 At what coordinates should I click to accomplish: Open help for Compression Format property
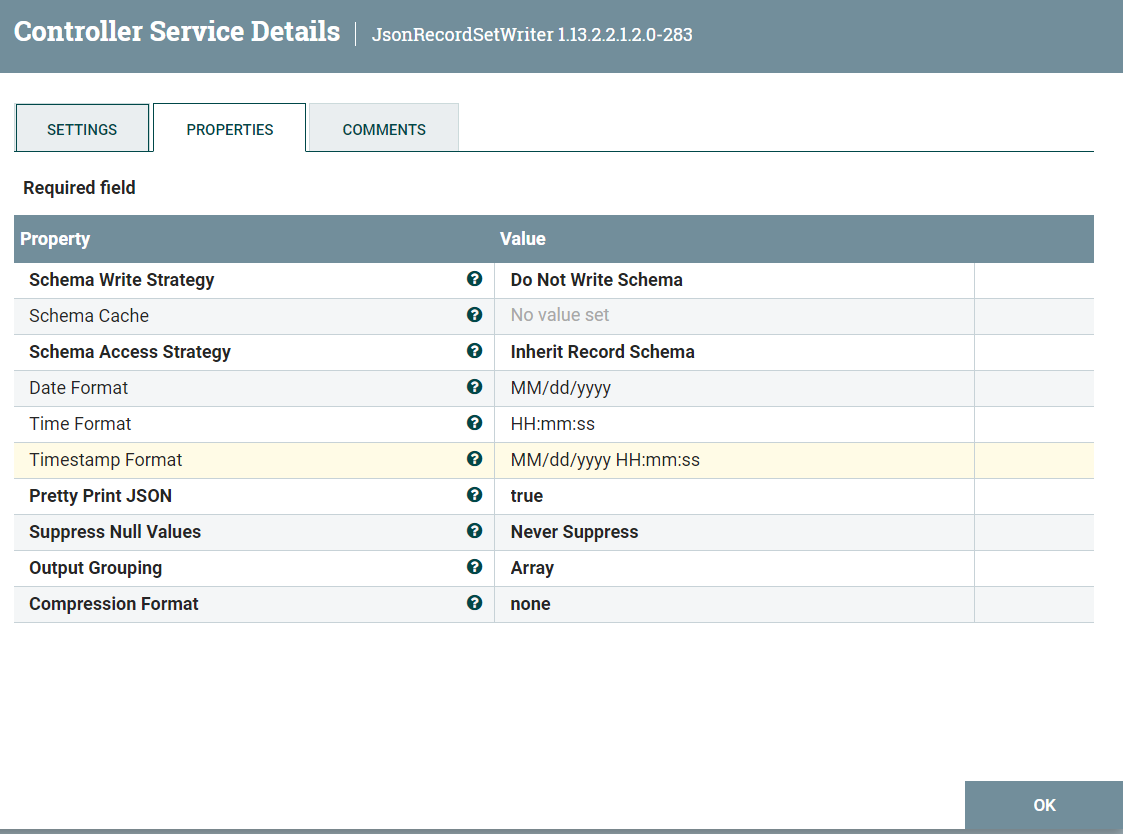pyautogui.click(x=474, y=603)
